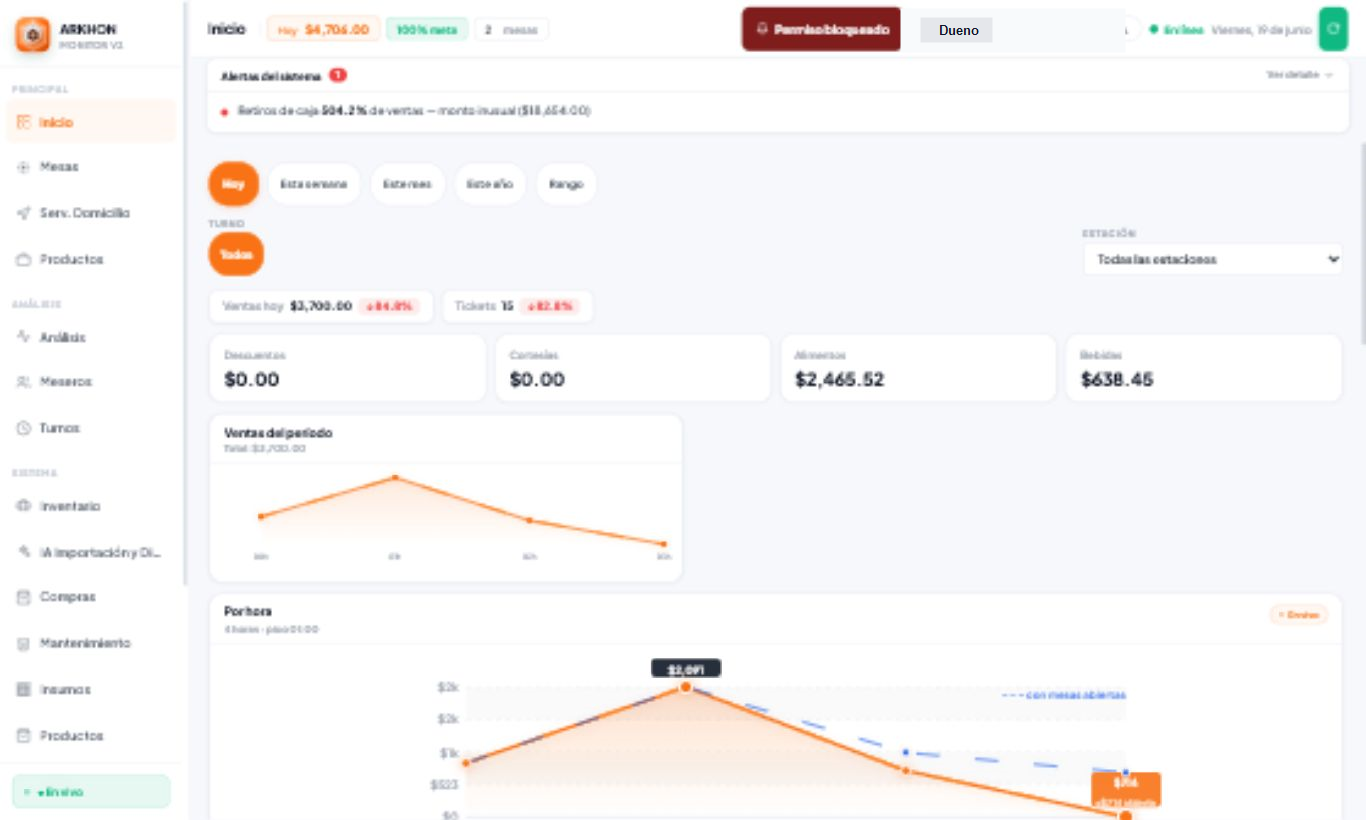This screenshot has width=1366, height=820.
Task: Open the Mantenimiento page
Action: pos(92,643)
